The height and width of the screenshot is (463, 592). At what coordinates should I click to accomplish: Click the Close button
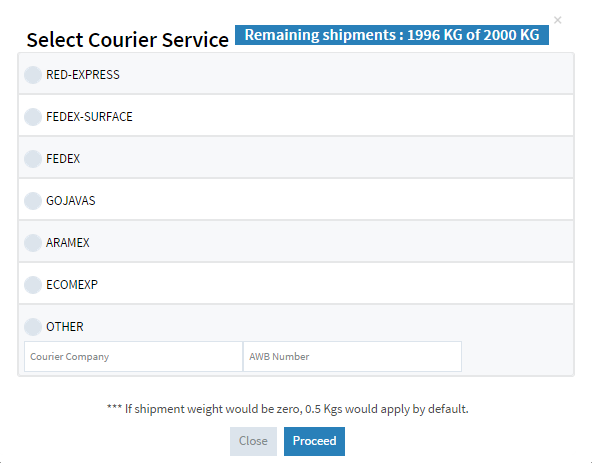pyautogui.click(x=253, y=441)
